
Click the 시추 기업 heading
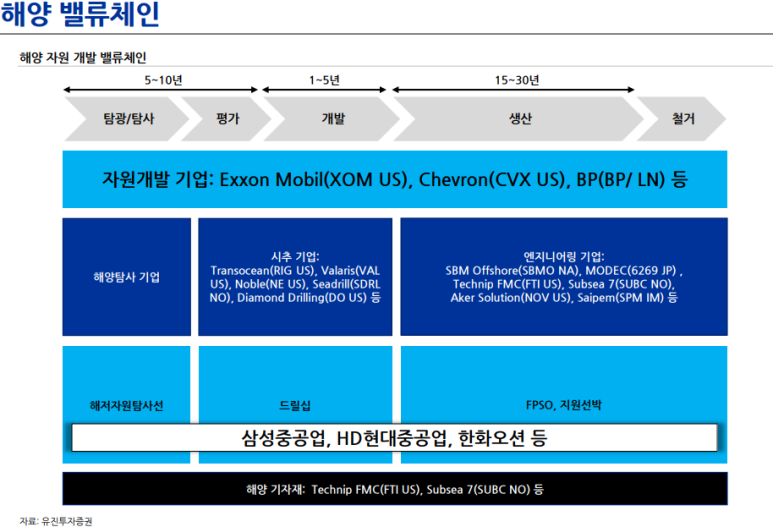(295, 256)
